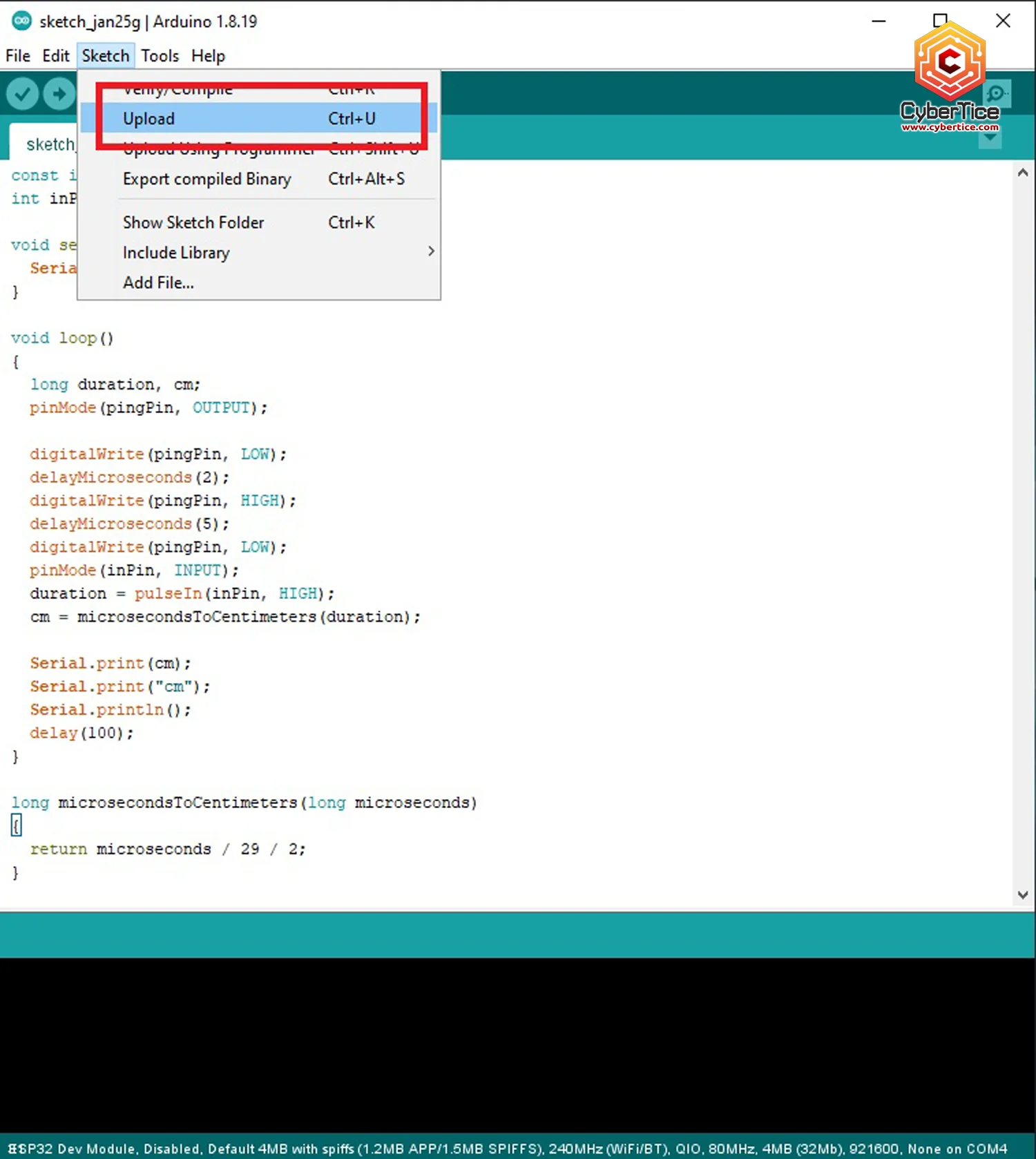1036x1159 pixels.
Task: Click the Arduino logo in title bar
Action: click(x=21, y=21)
